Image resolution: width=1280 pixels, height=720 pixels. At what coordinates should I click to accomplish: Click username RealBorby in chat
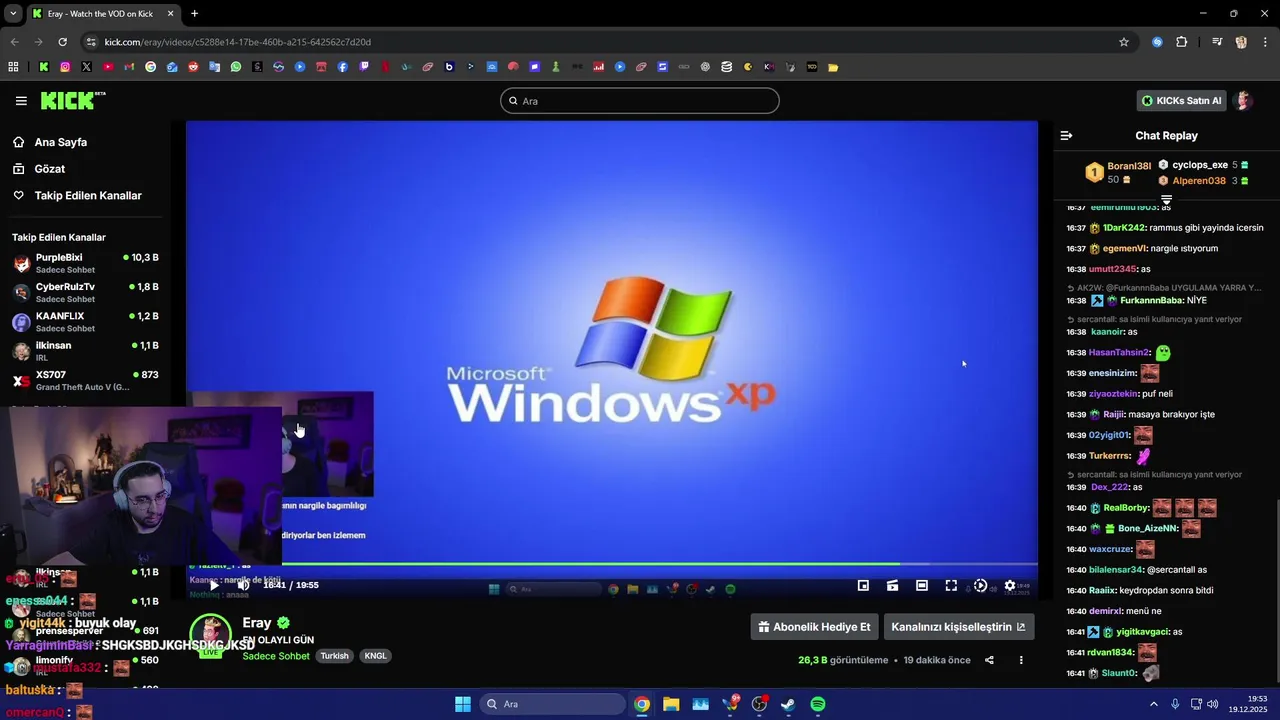1126,508
